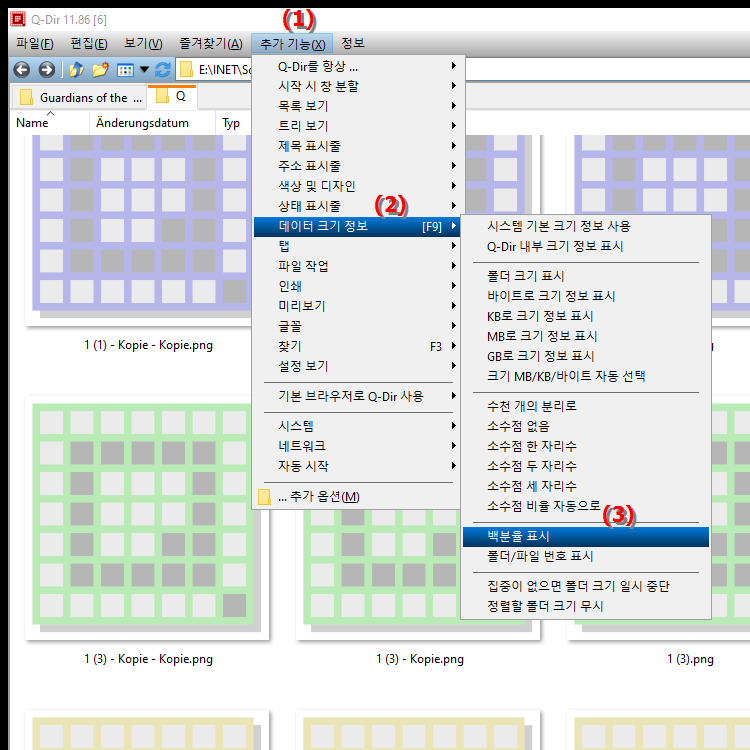The image size is (750, 750).
Task: Click the back navigation arrow icon
Action: (21, 70)
